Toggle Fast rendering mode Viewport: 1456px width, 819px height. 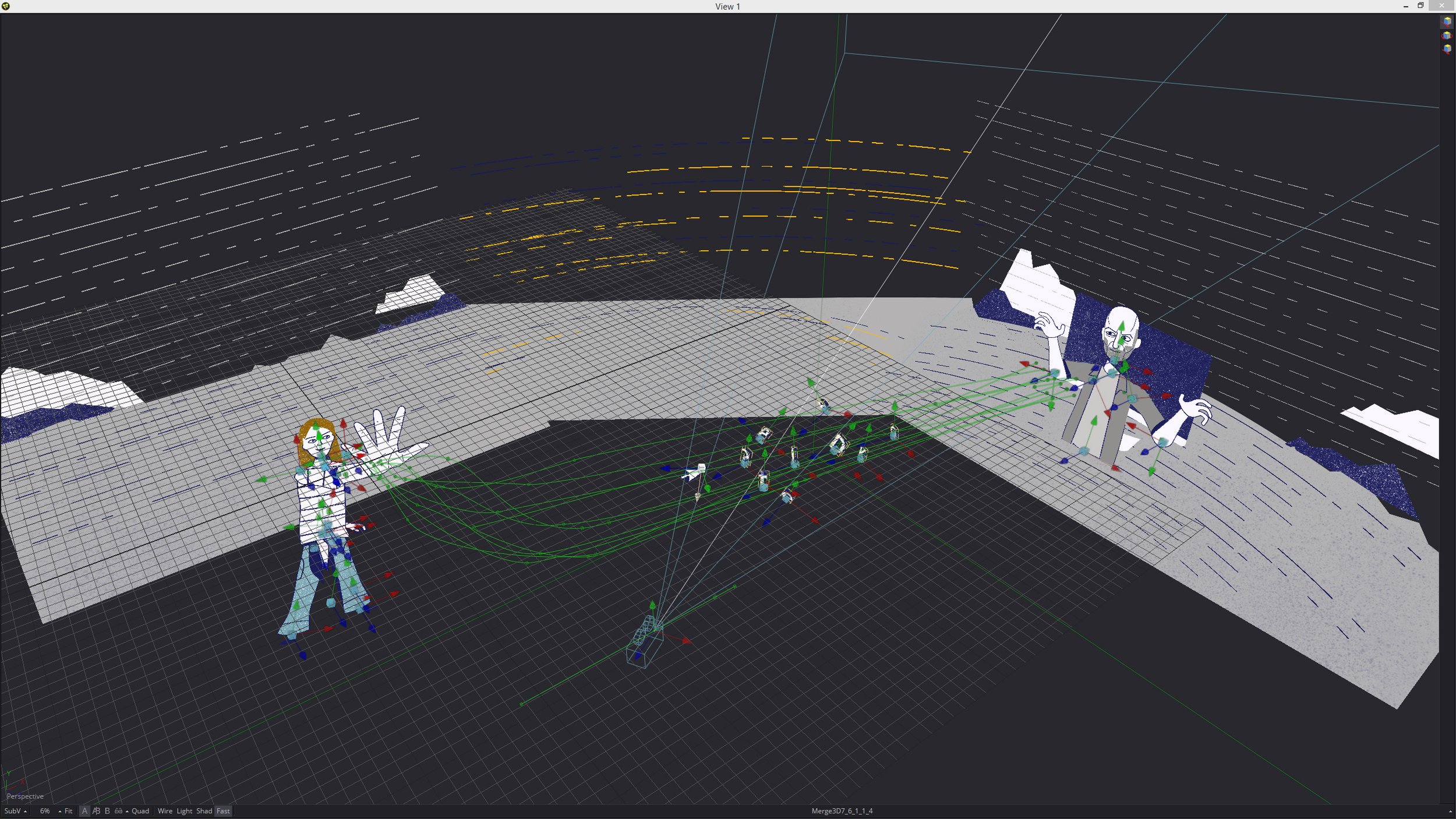(223, 811)
